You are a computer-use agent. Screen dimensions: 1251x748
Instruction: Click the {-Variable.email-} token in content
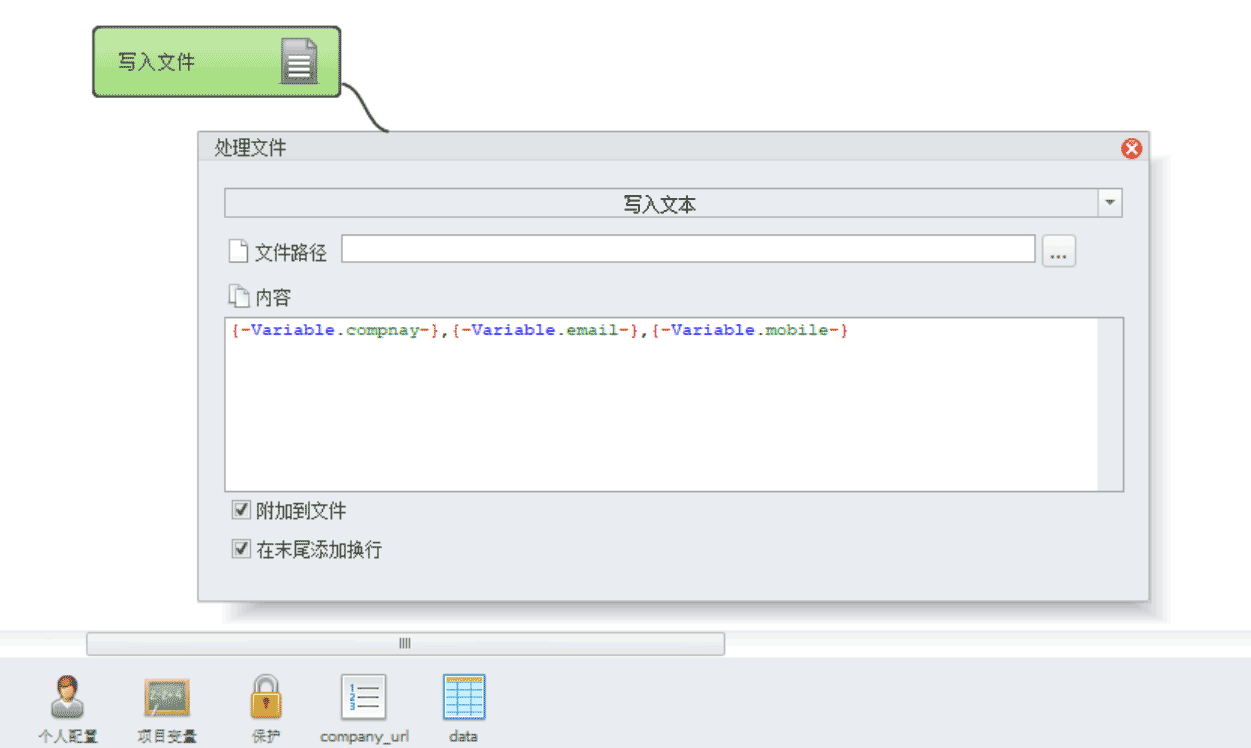[x=545, y=330]
